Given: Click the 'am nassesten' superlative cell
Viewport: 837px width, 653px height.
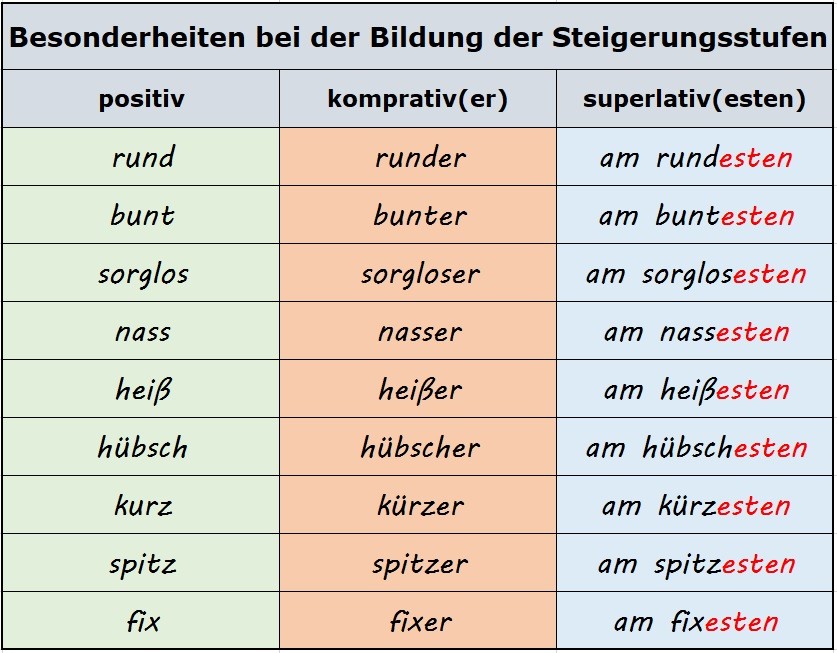Looking at the screenshot, I should pyautogui.click(x=696, y=331).
